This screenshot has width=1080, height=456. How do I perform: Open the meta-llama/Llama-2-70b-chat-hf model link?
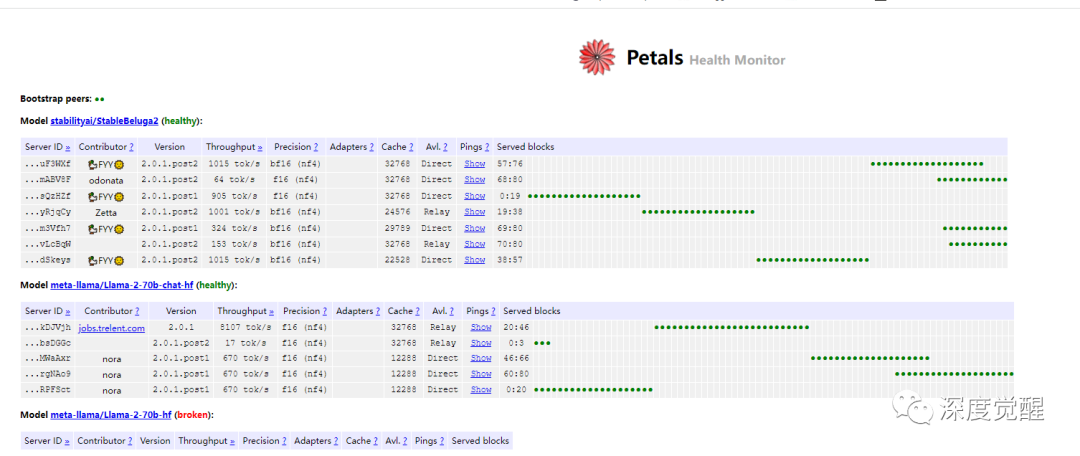121,284
